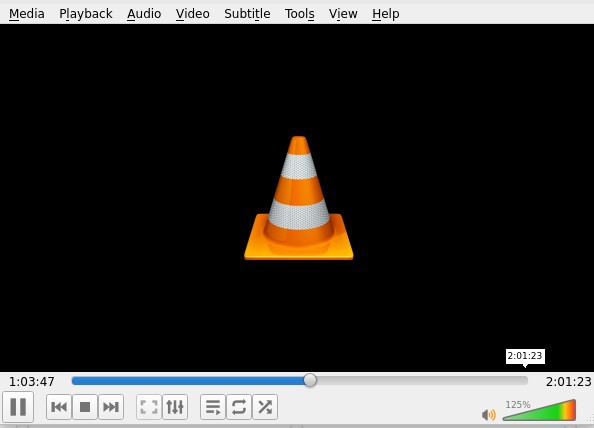Toggle random shuffle playback
This screenshot has width=594, height=428.
[x=265, y=407]
